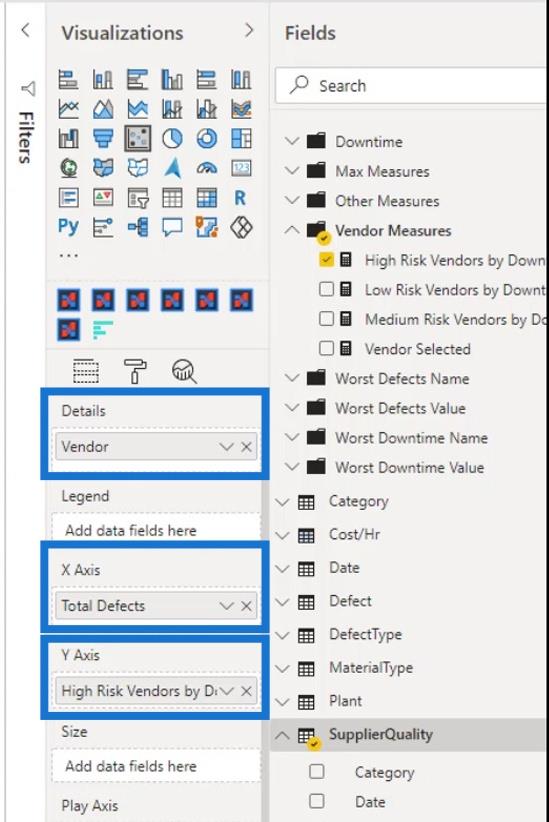This screenshot has height=822, width=549.
Task: Select the gauge visualization
Action: [x=207, y=168]
